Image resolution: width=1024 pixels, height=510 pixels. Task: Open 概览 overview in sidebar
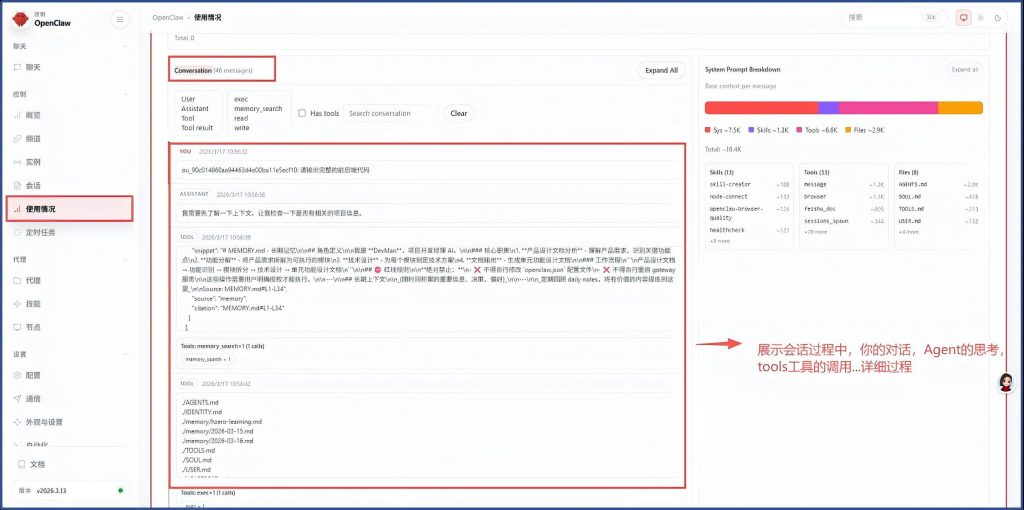[x=33, y=115]
